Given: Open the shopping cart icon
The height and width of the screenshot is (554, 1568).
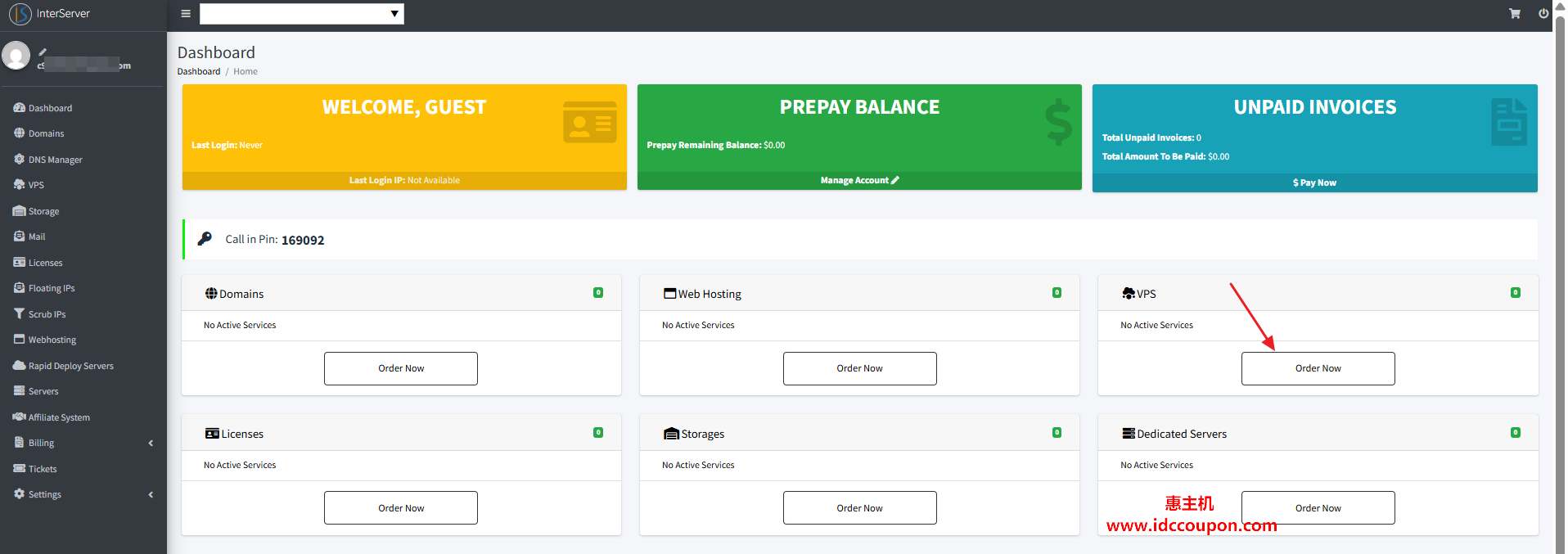Looking at the screenshot, I should tap(1515, 14).
